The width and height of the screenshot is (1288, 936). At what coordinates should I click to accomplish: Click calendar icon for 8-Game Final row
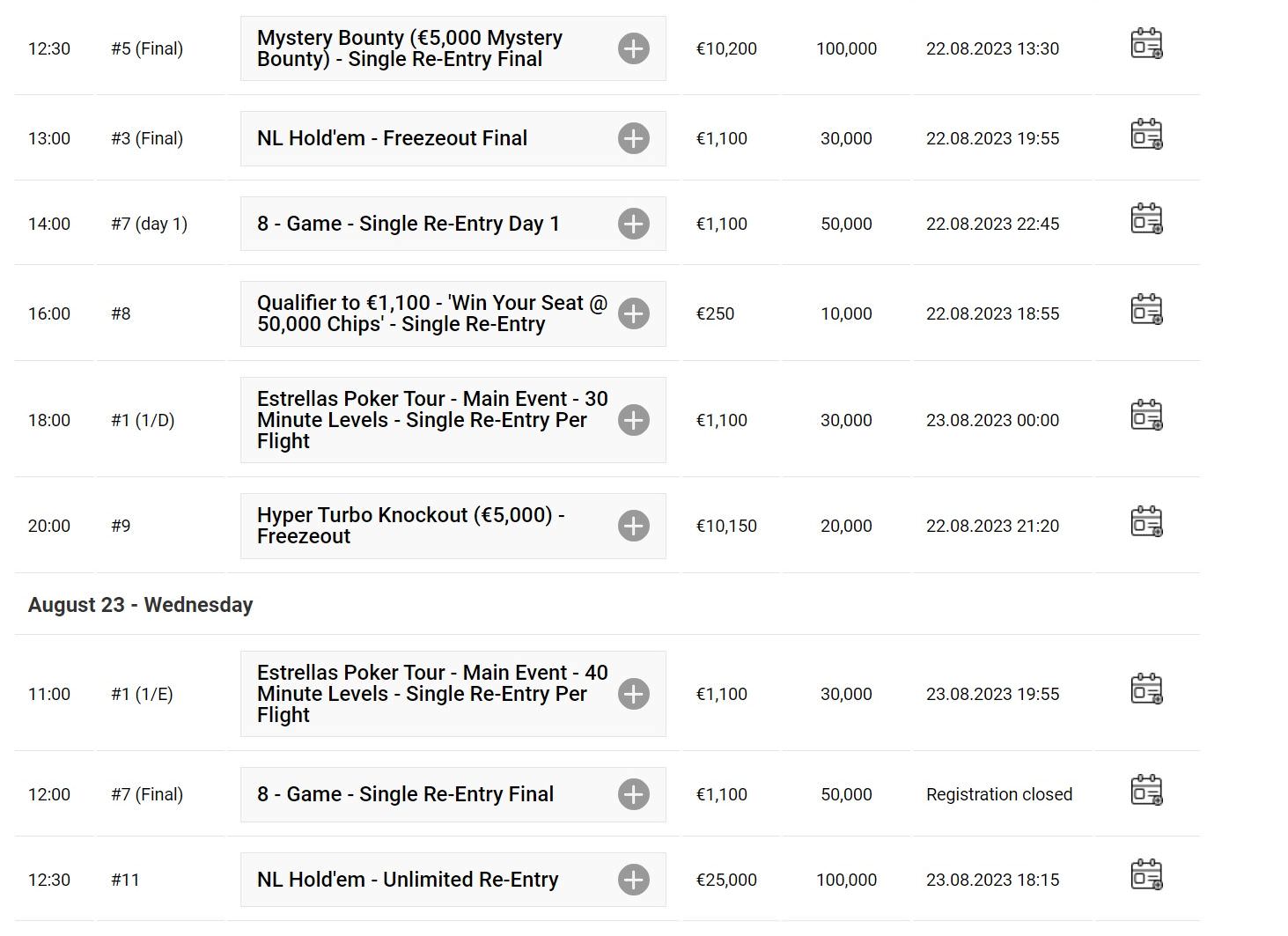pyautogui.click(x=1146, y=791)
